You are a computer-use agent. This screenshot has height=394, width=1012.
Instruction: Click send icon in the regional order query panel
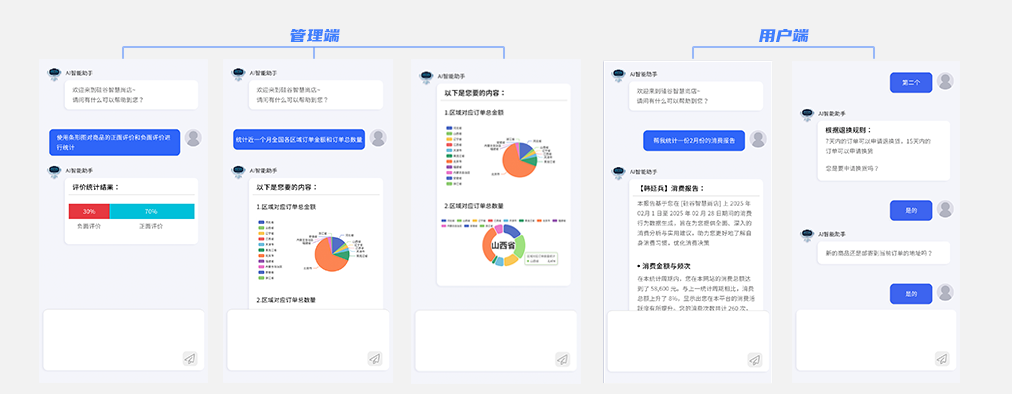375,358
